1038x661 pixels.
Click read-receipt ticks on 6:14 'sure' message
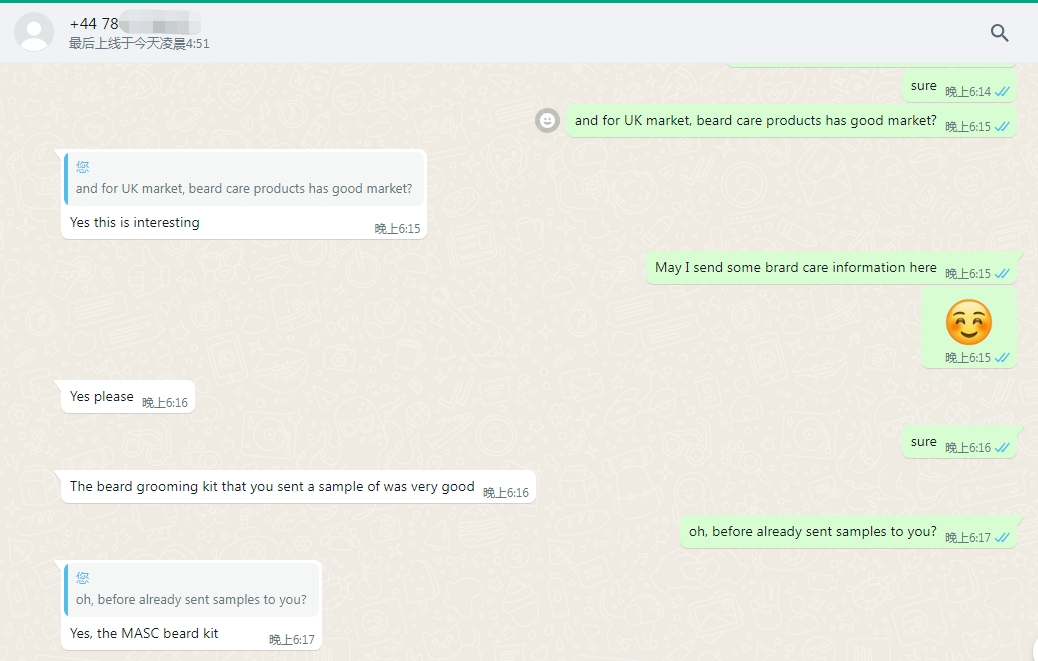coord(1002,92)
